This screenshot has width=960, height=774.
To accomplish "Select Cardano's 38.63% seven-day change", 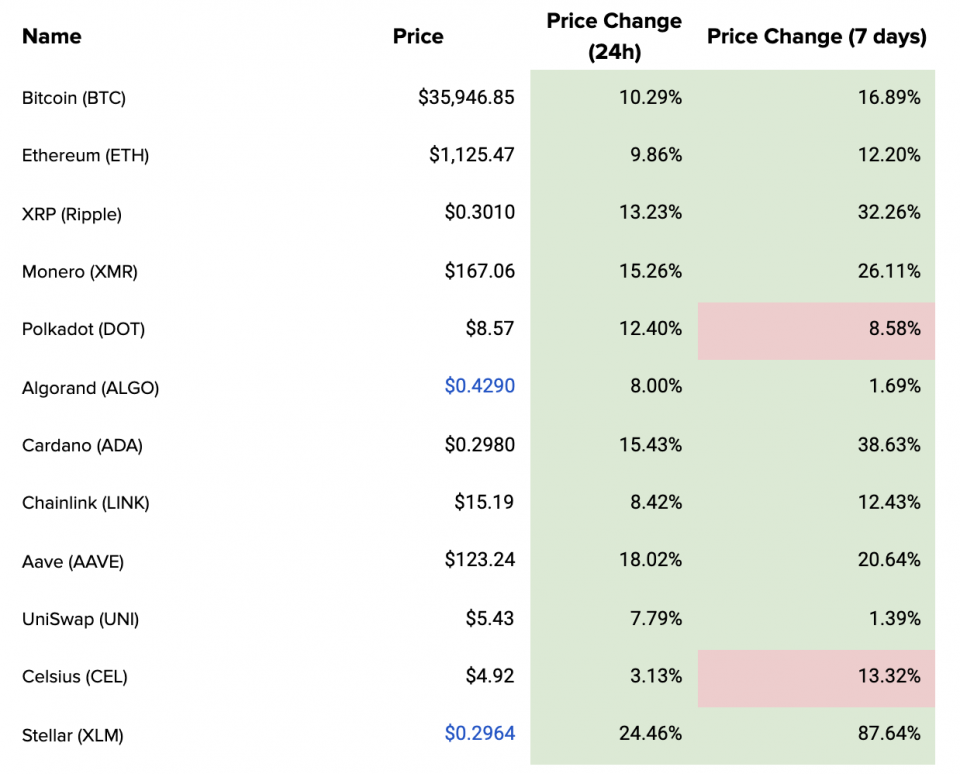I will point(890,445).
